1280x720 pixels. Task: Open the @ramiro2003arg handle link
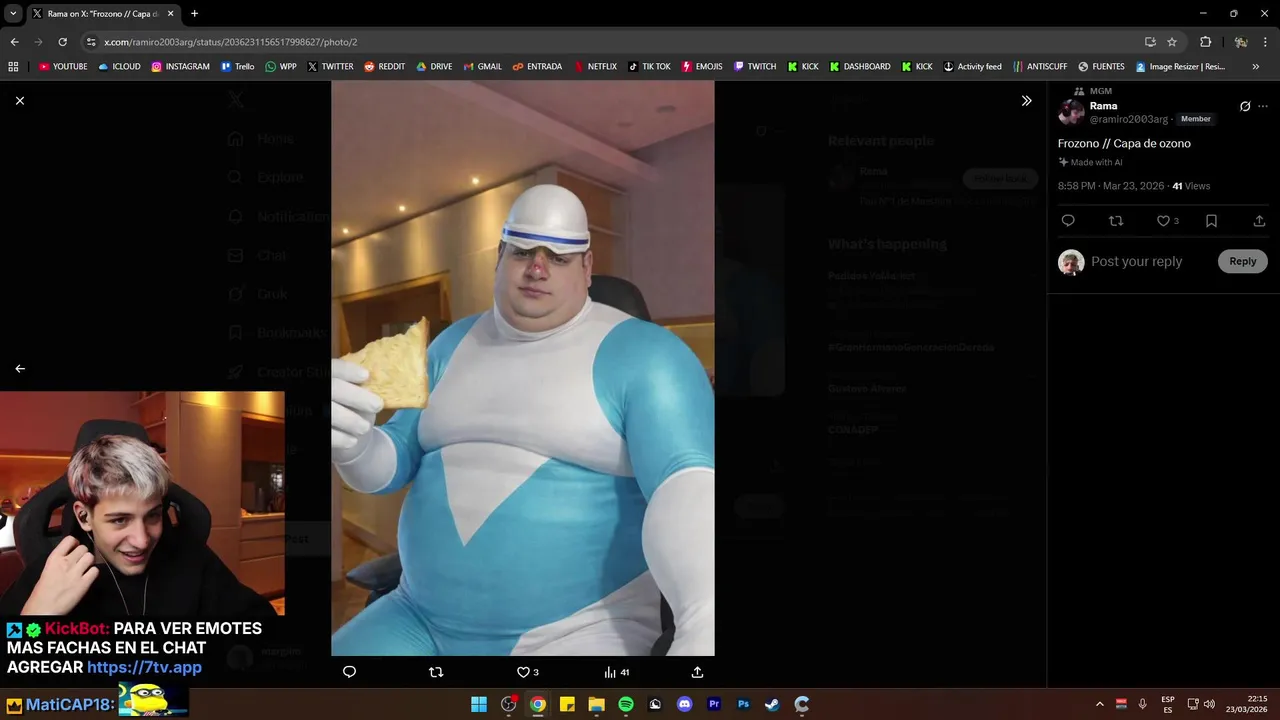point(1129,119)
